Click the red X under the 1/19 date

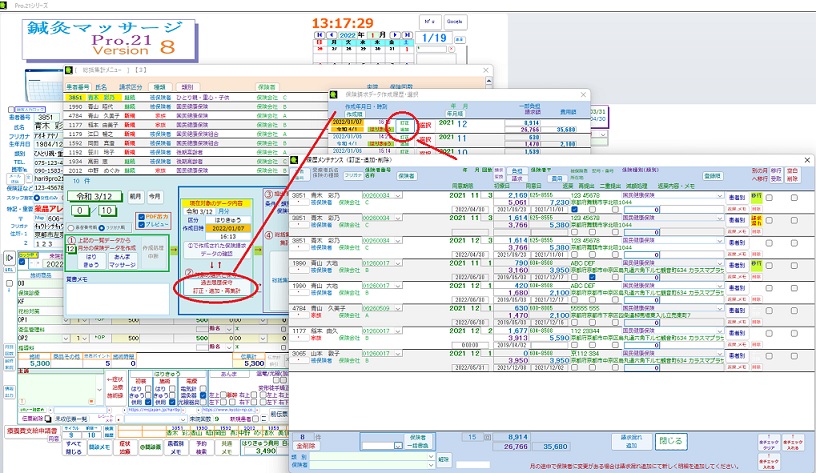(x=451, y=49)
